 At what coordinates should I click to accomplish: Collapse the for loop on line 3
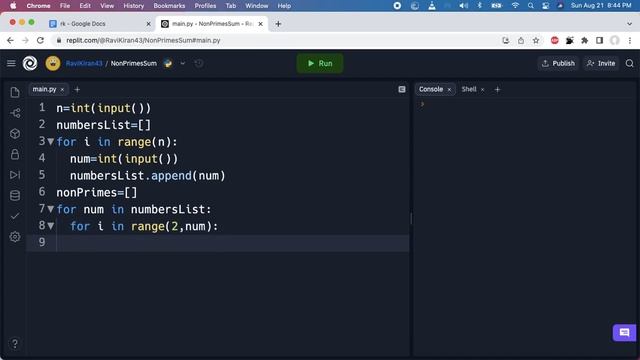point(51,142)
